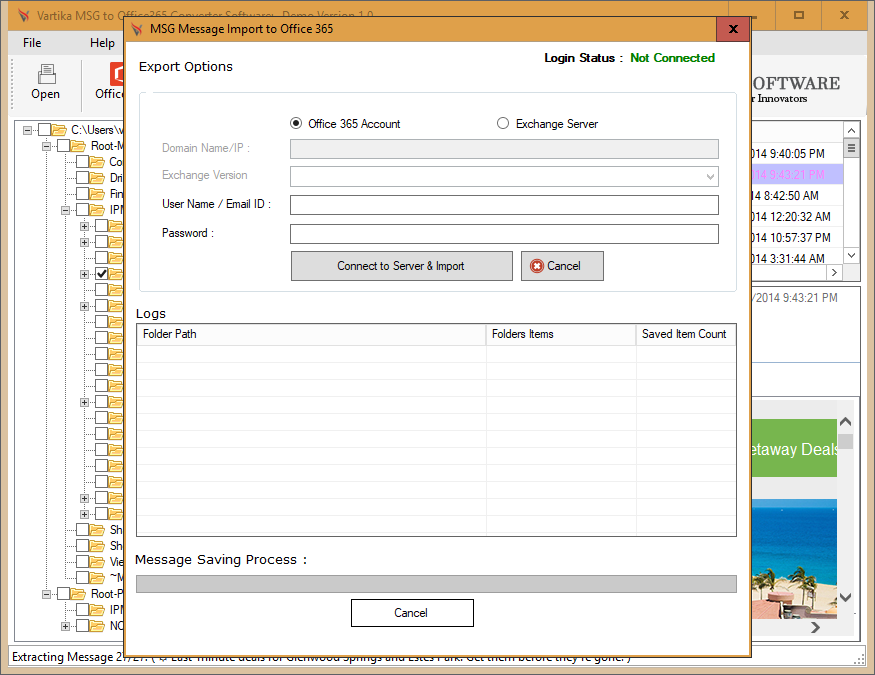Tick the checkbox for the 'NO' folder
The height and width of the screenshot is (675, 875).
point(82,626)
